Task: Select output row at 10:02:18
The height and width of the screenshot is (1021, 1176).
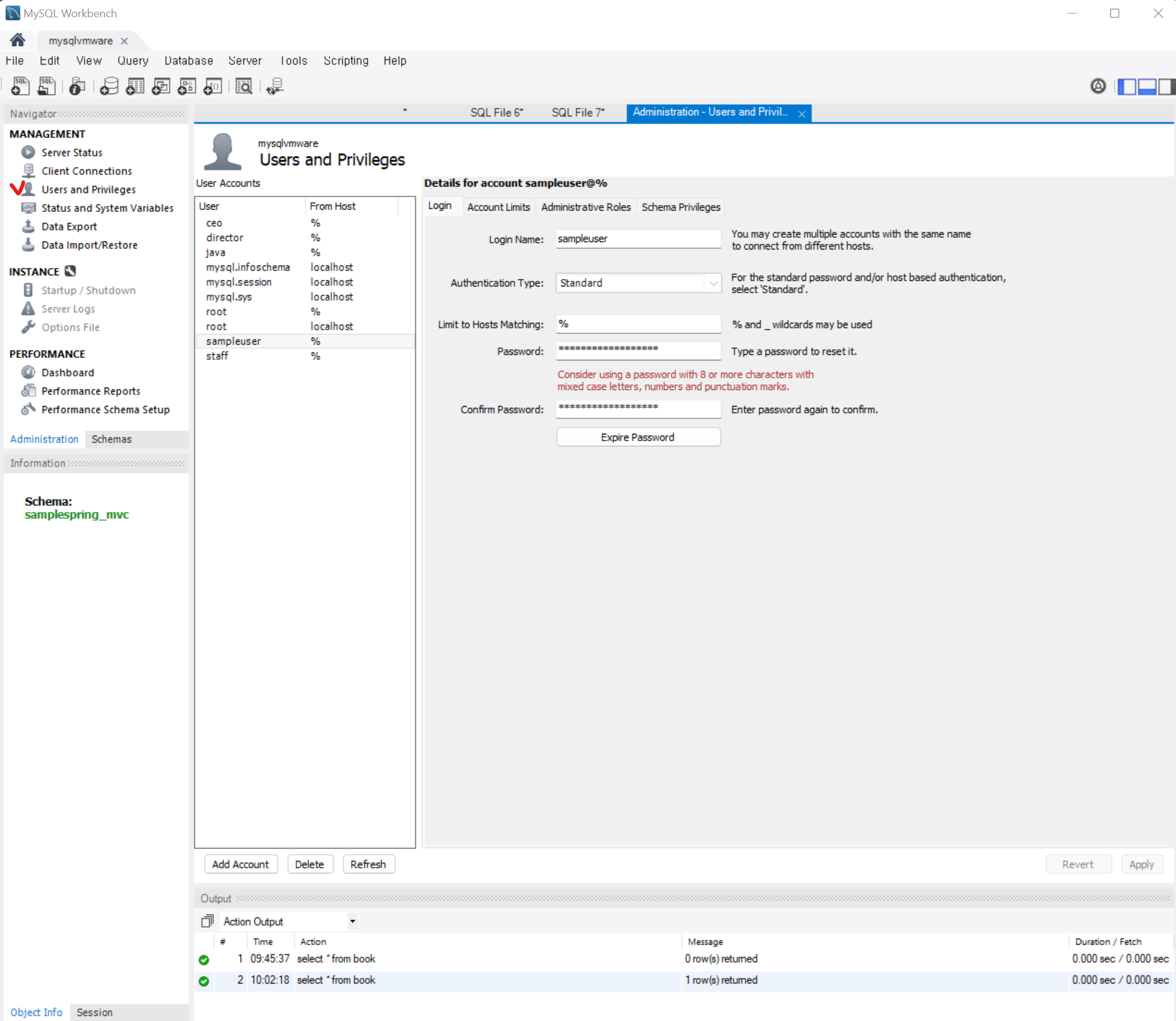Action: point(684,980)
